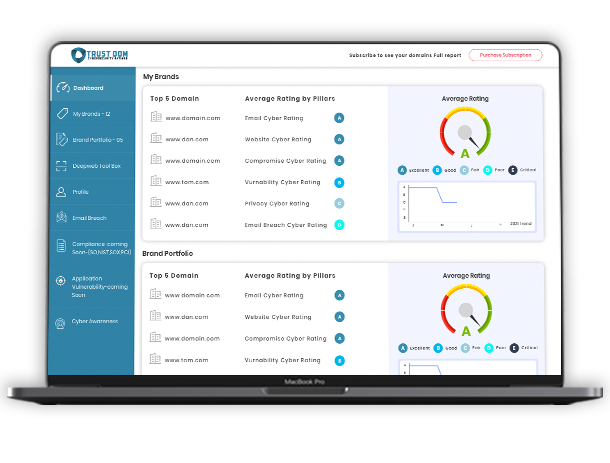The image size is (610, 463).
Task: Click Email Breach Cyber Rating D badge
Action: pos(339,225)
